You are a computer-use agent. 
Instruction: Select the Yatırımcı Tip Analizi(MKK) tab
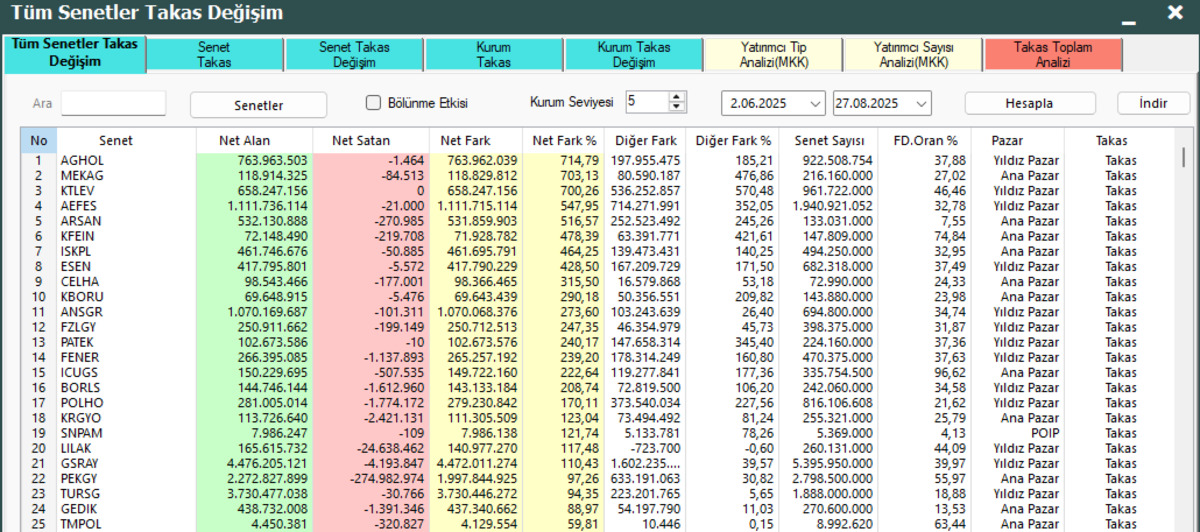(773, 55)
